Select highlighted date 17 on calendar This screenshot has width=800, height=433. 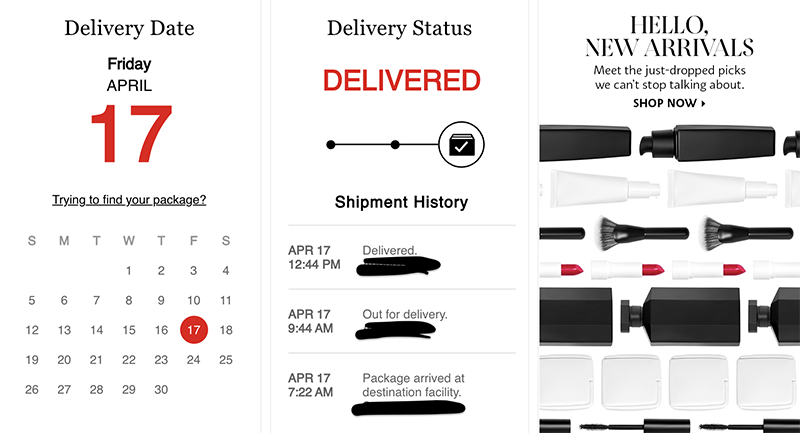(x=193, y=329)
